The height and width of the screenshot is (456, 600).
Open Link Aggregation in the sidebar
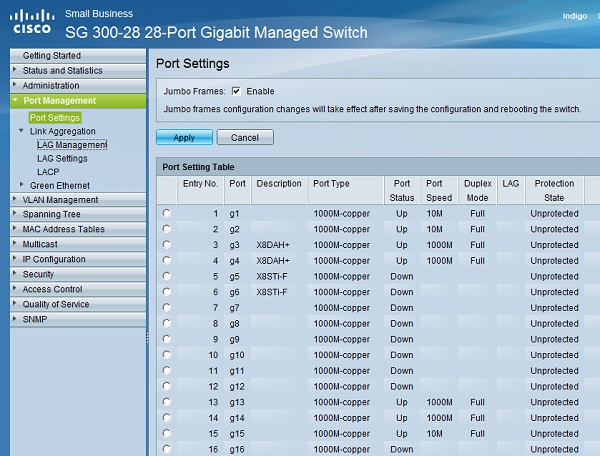point(63,131)
